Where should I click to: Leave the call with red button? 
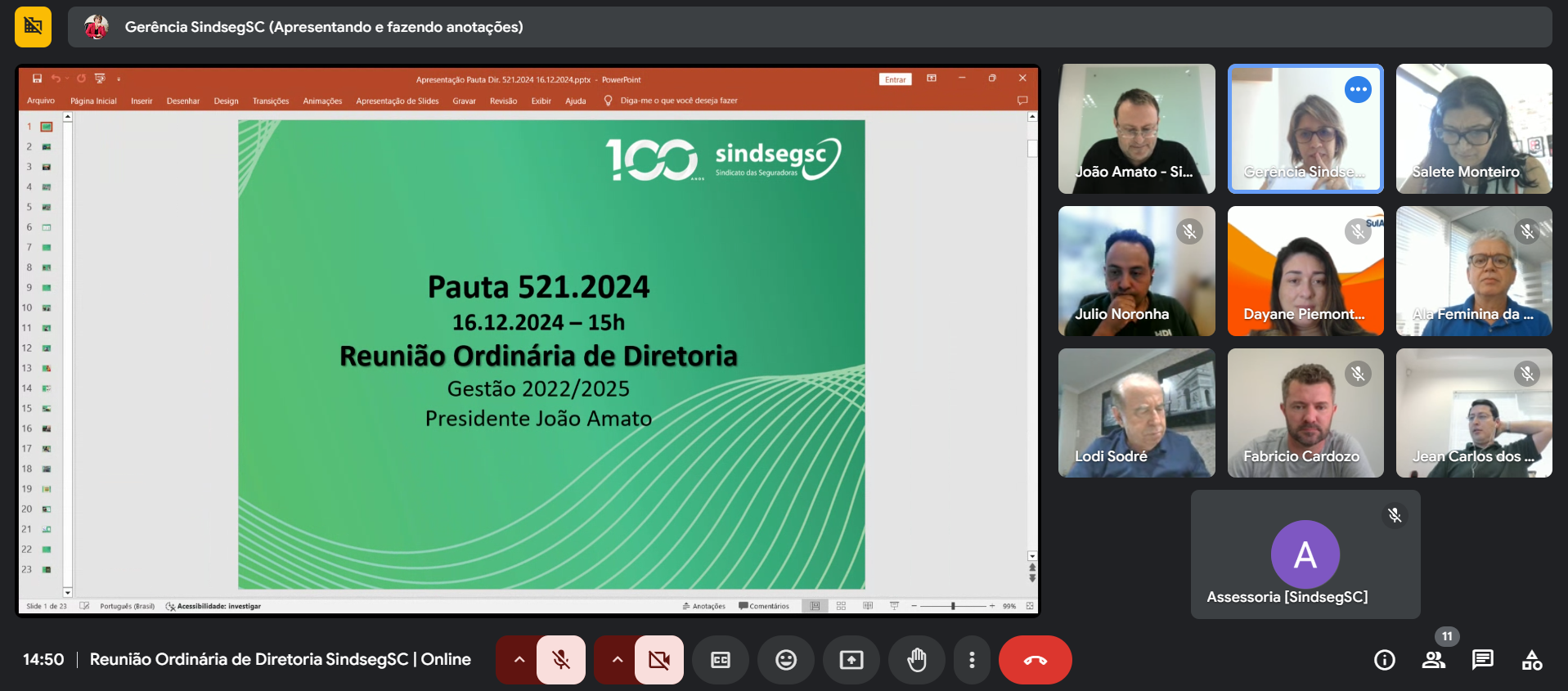[1035, 660]
